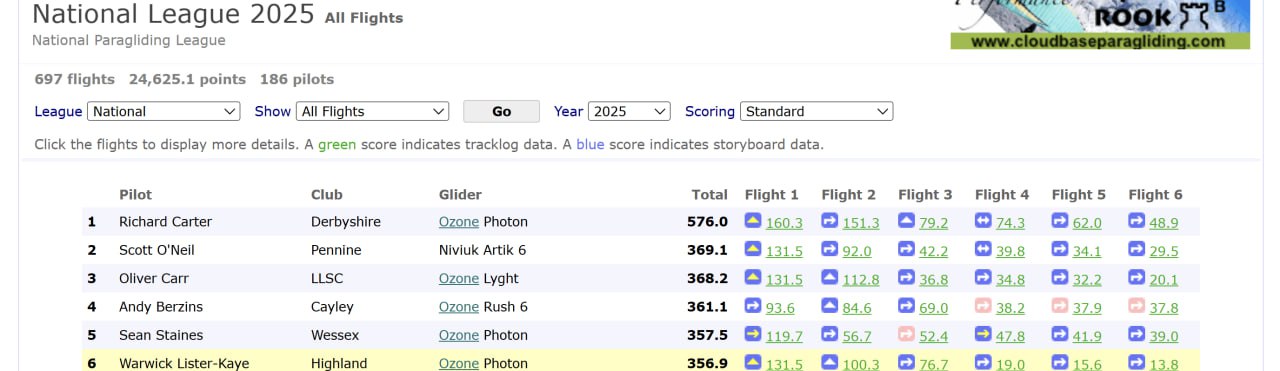Click the arrow icon beside score 119.7
The height and width of the screenshot is (371, 1280).
point(753,335)
